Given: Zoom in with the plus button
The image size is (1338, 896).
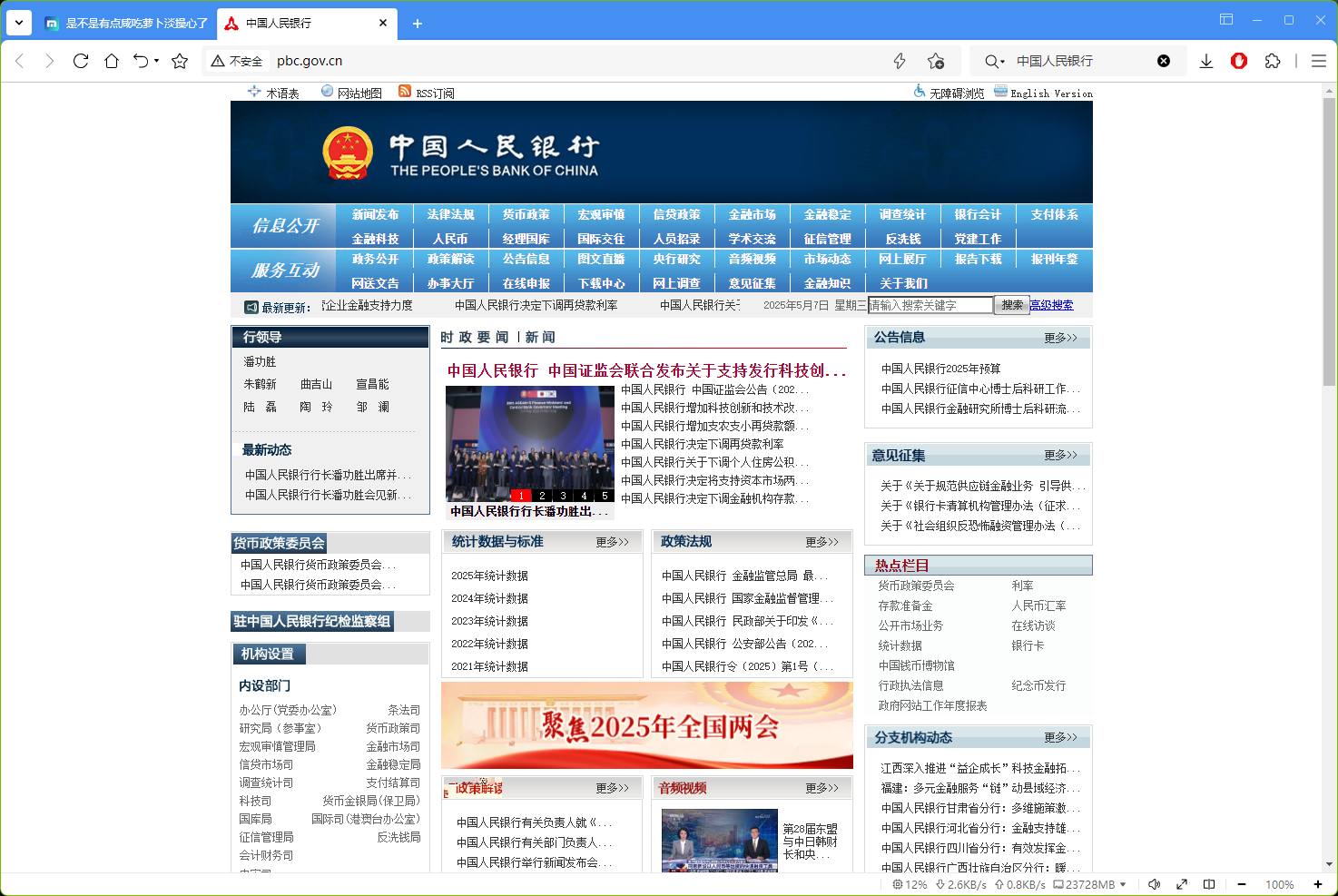Looking at the screenshot, I should coord(1318,884).
